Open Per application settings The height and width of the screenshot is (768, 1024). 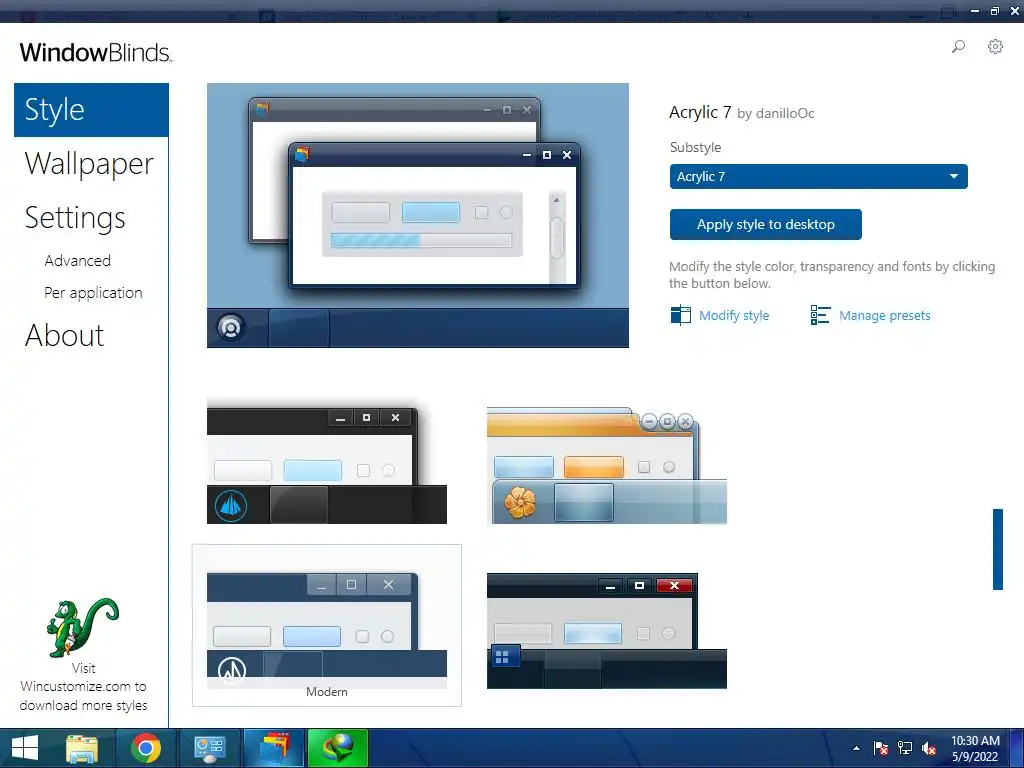[x=93, y=293]
